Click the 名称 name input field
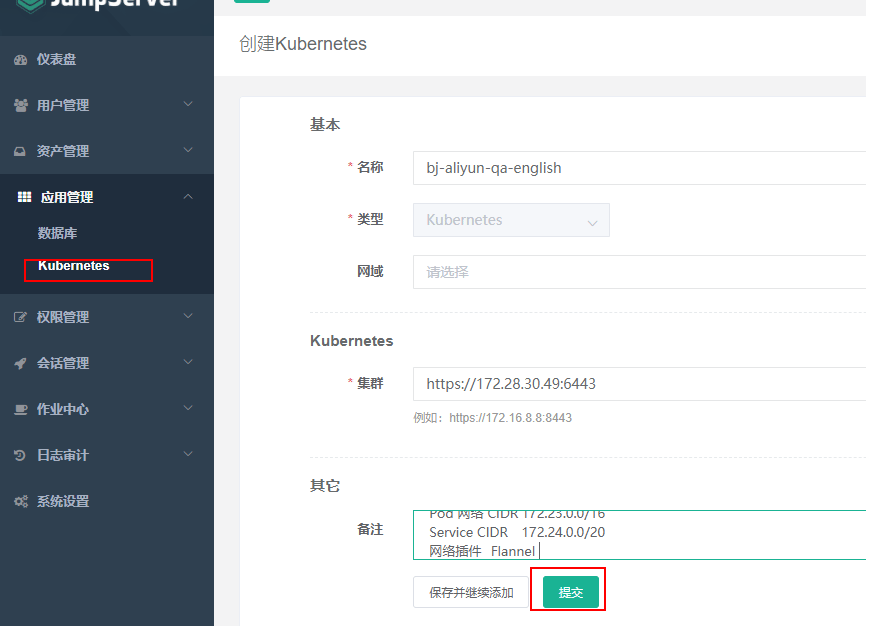Viewport: 871px width, 626px height. [639, 168]
